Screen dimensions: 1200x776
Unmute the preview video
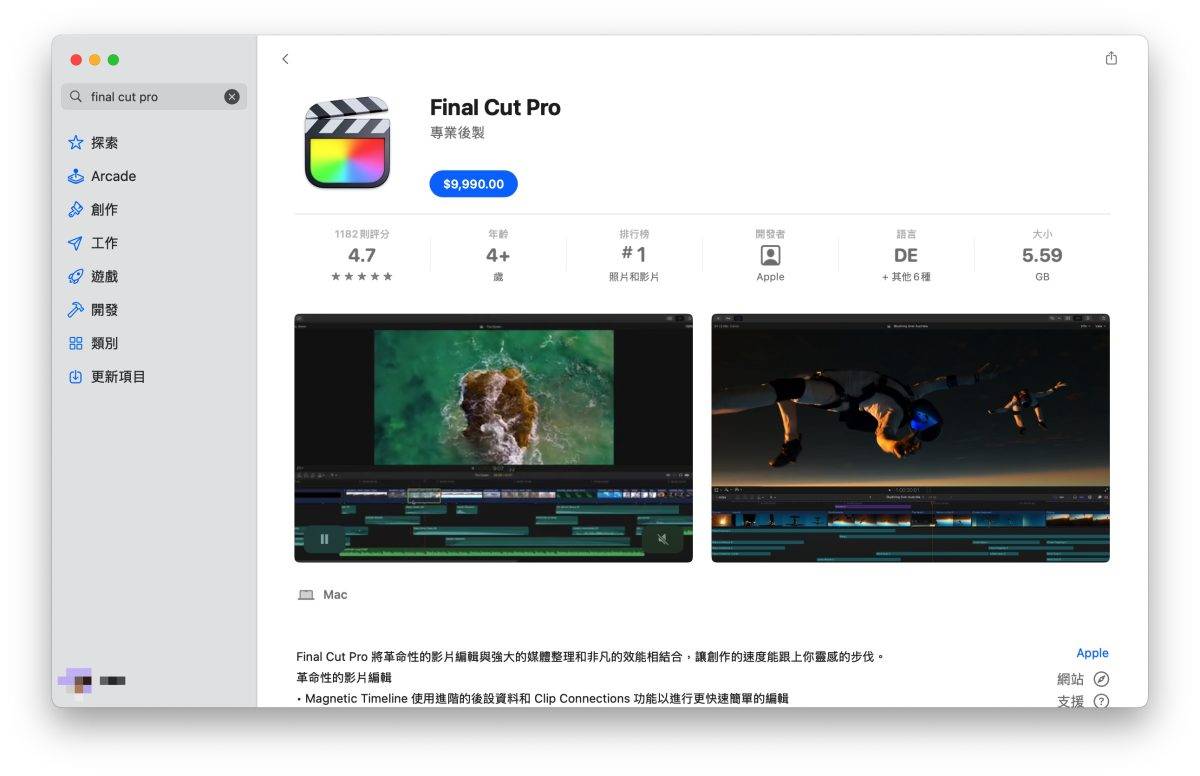coord(662,538)
